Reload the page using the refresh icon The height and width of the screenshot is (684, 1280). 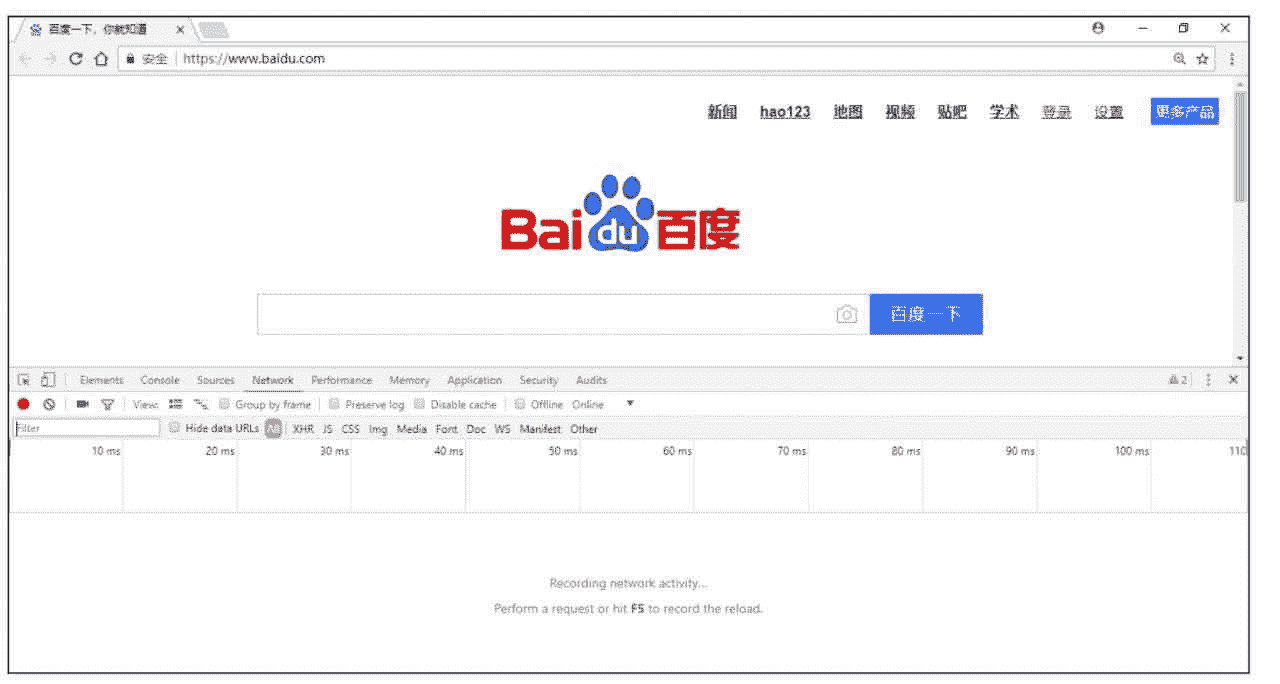[x=75, y=59]
